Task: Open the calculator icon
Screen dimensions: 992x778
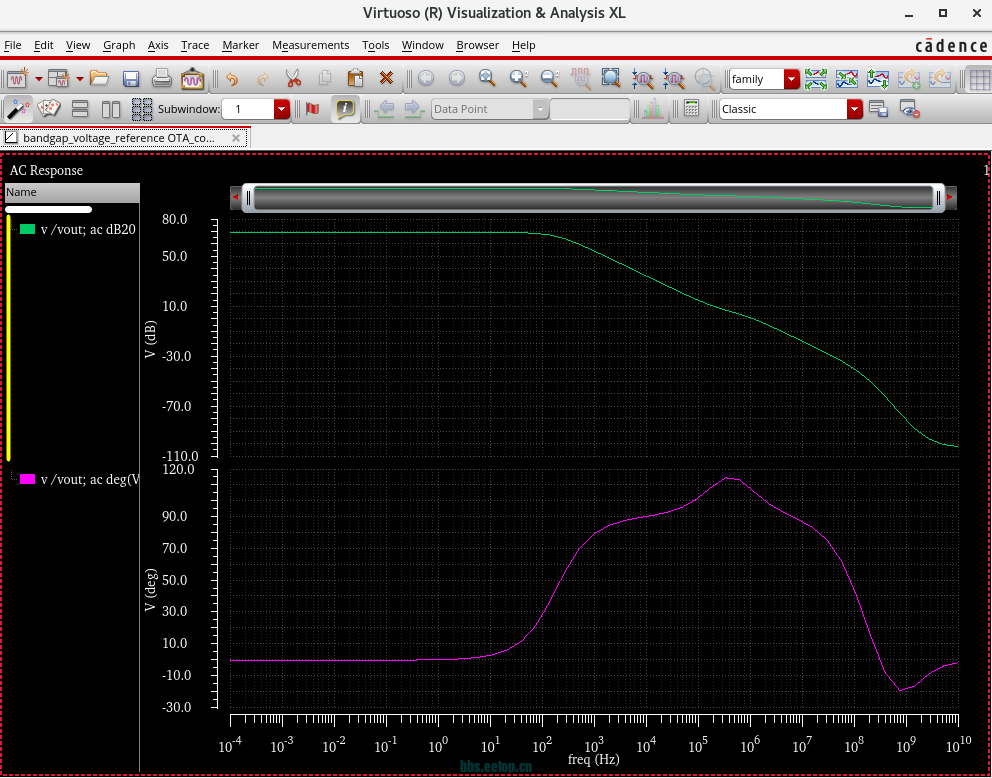Action: (x=691, y=108)
